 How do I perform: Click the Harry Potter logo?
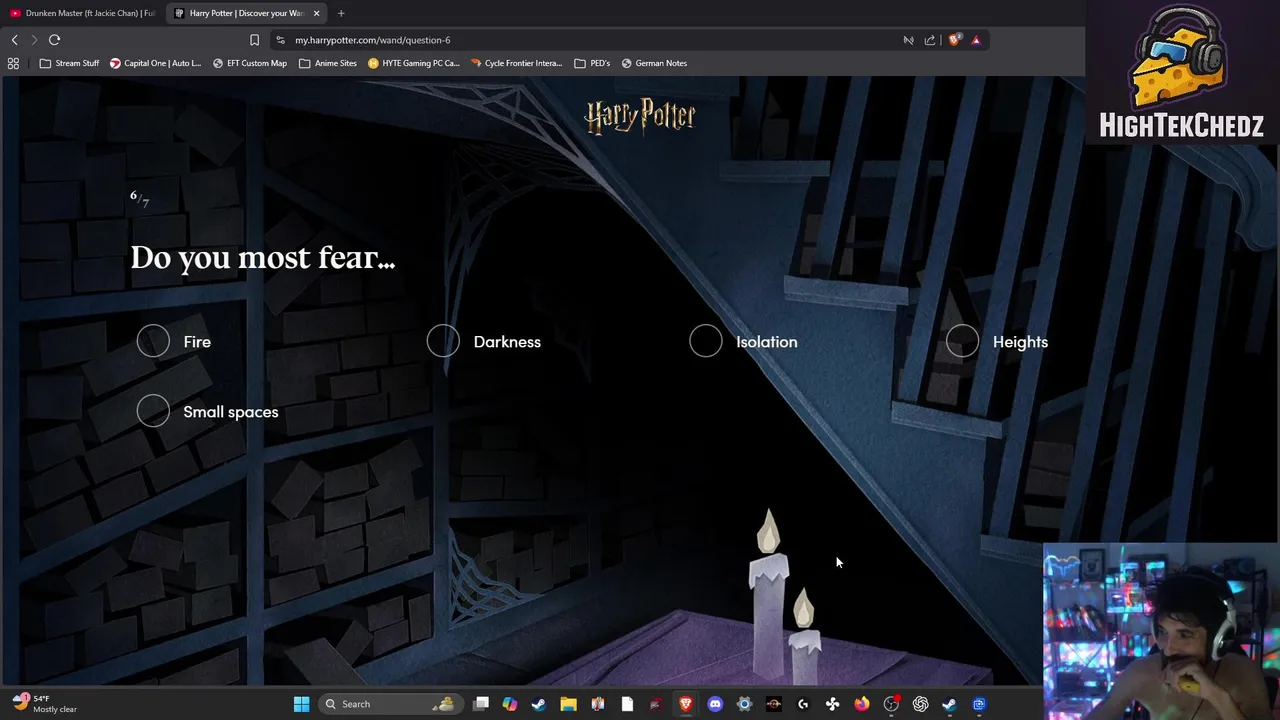pos(640,116)
